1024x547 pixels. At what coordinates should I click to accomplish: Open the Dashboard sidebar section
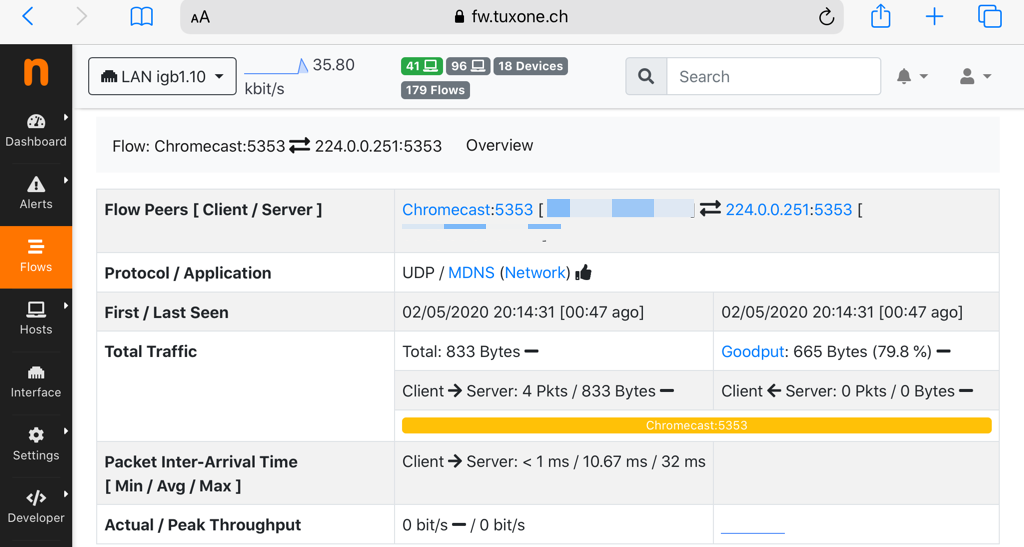tap(36, 130)
